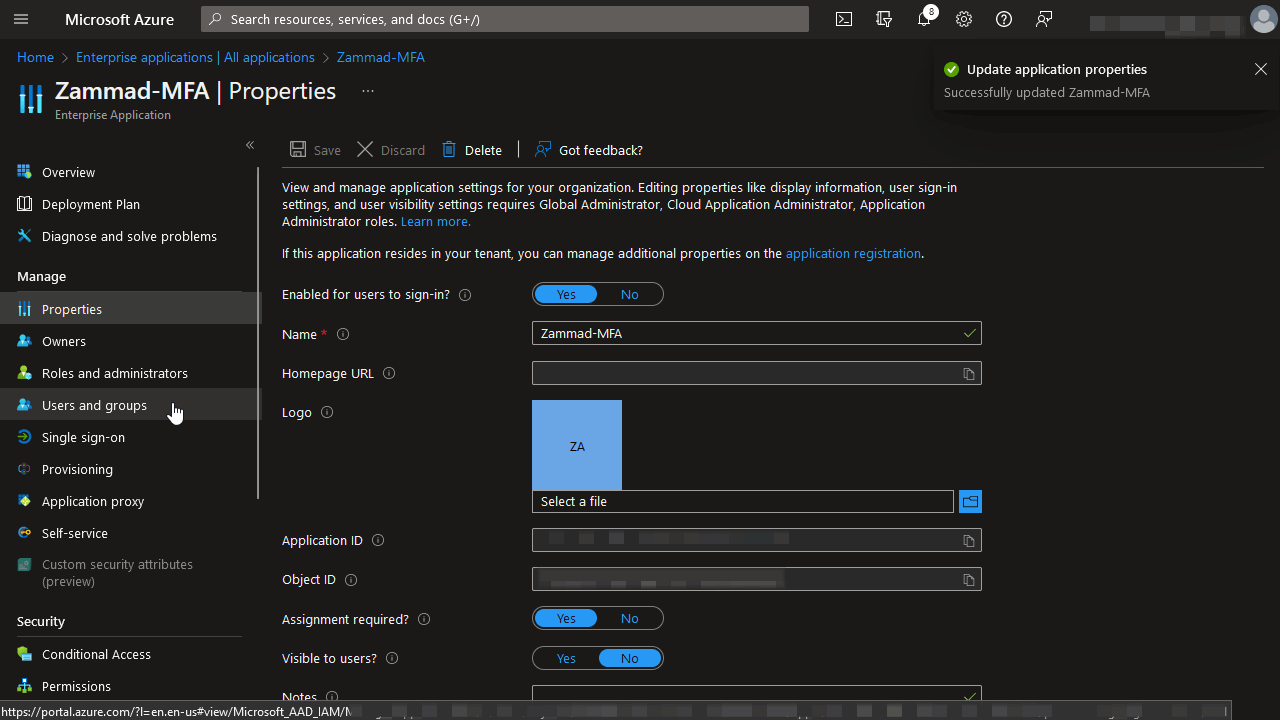Screen dimensions: 1280x720
Task: Select Properties in the Manage section
Action: click(130, 309)
